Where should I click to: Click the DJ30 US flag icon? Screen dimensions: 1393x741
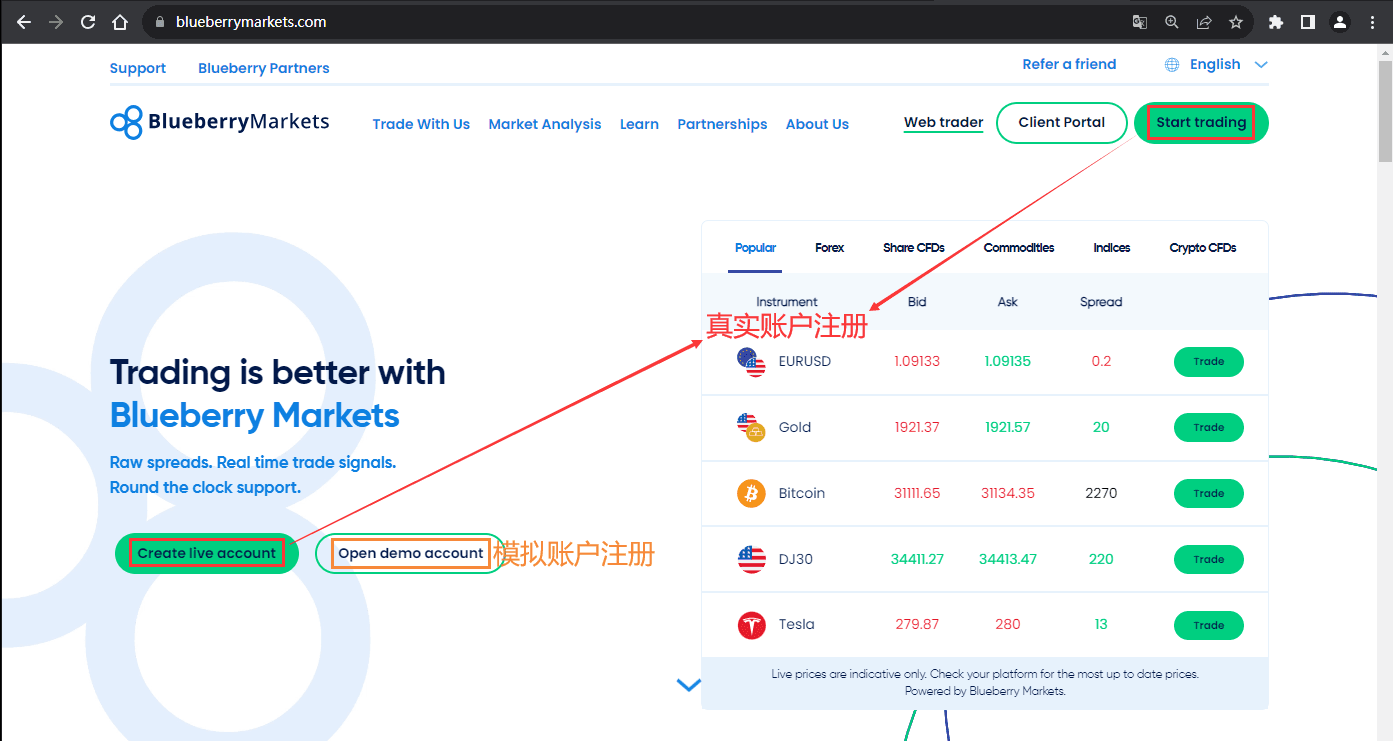(x=751, y=559)
